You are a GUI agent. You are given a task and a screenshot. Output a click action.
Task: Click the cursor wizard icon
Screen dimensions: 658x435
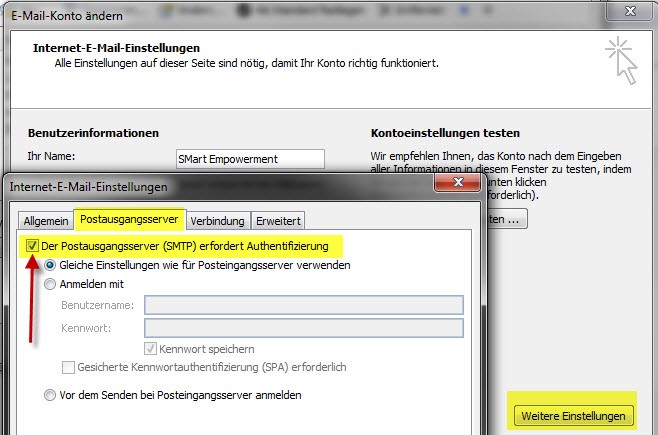click(621, 60)
